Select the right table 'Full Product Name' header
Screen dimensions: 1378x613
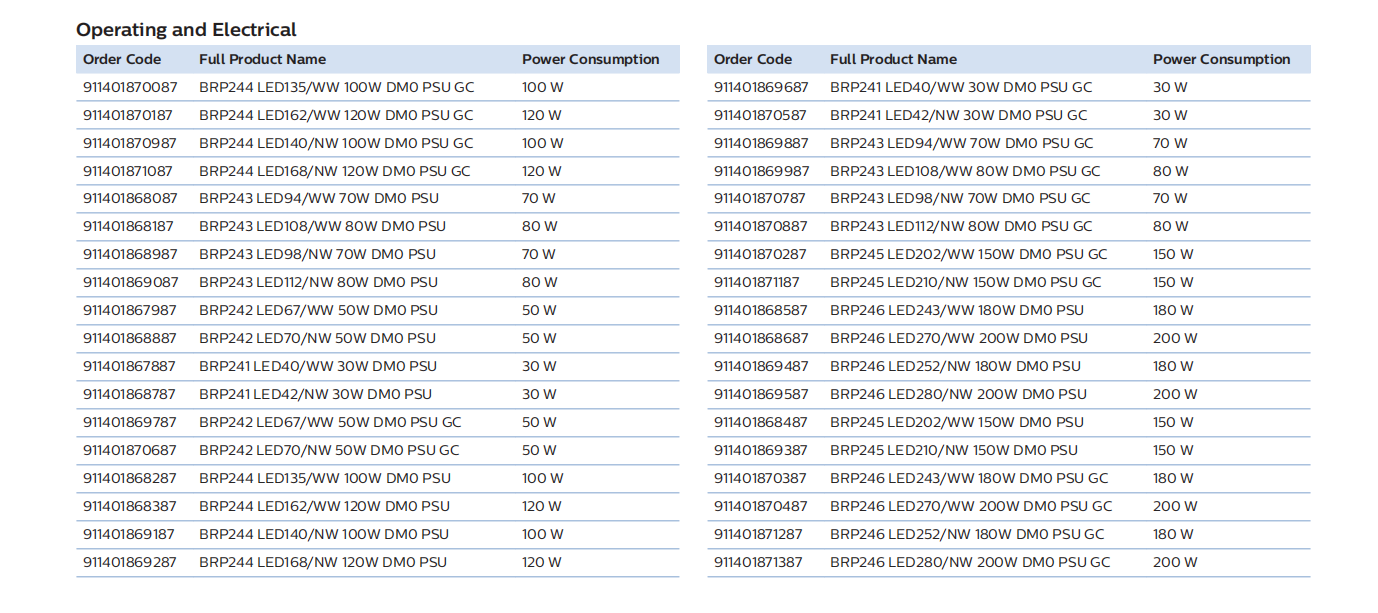click(893, 59)
